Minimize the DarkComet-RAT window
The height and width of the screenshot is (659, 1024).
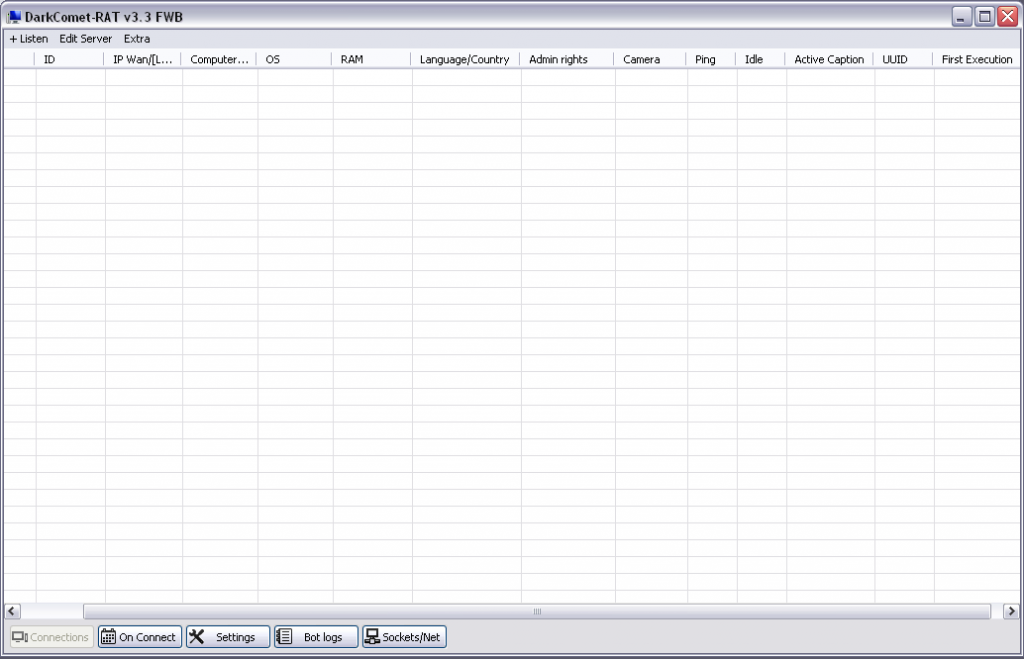(961, 16)
